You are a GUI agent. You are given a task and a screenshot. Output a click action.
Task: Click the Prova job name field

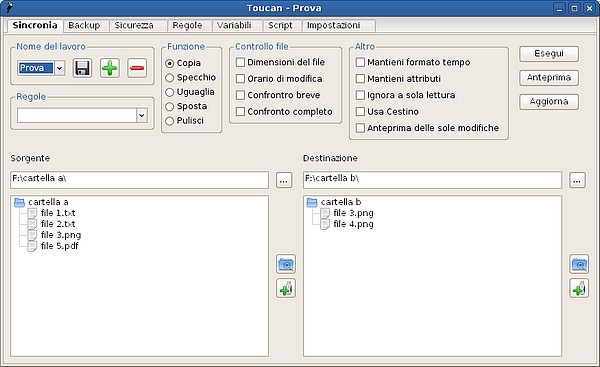point(36,68)
